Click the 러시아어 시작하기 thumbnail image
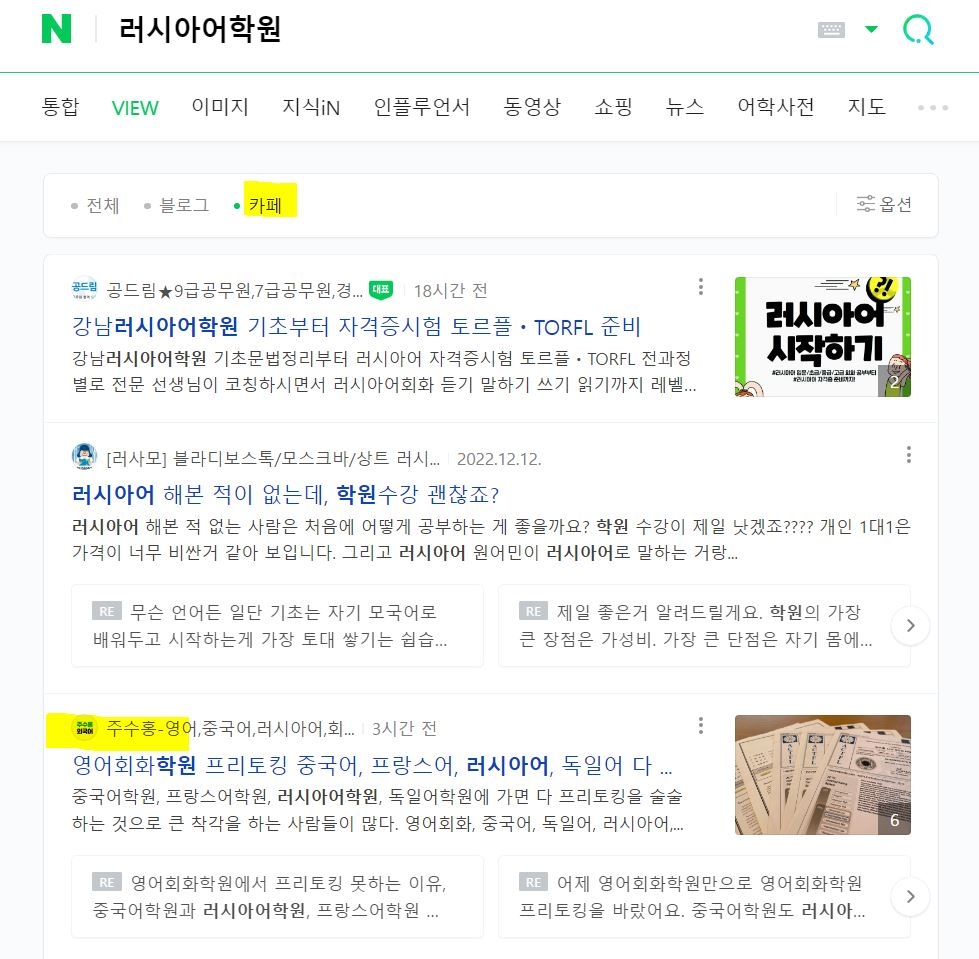Image resolution: width=979 pixels, height=959 pixels. point(823,337)
